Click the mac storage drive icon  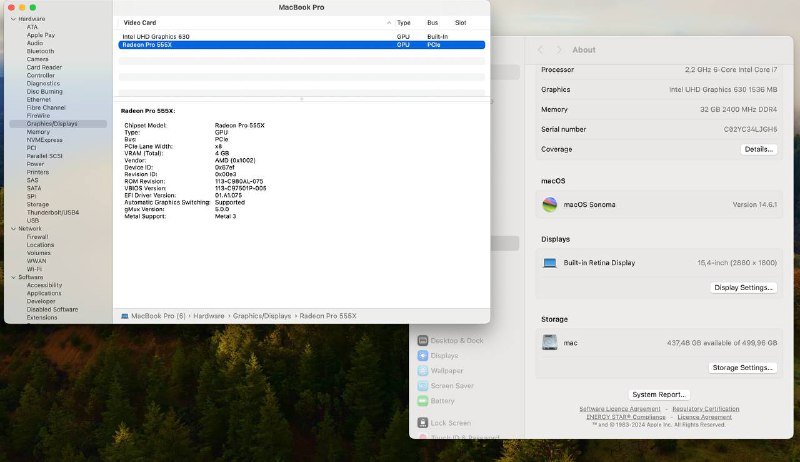click(x=549, y=342)
